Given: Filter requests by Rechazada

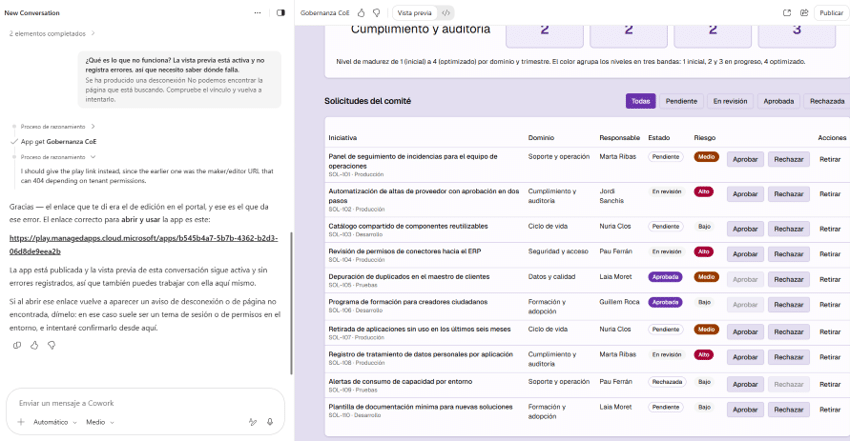Looking at the screenshot, I should click(x=827, y=101).
